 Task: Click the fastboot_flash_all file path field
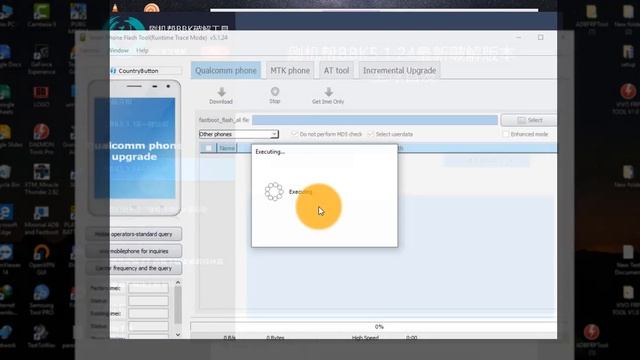pos(375,120)
